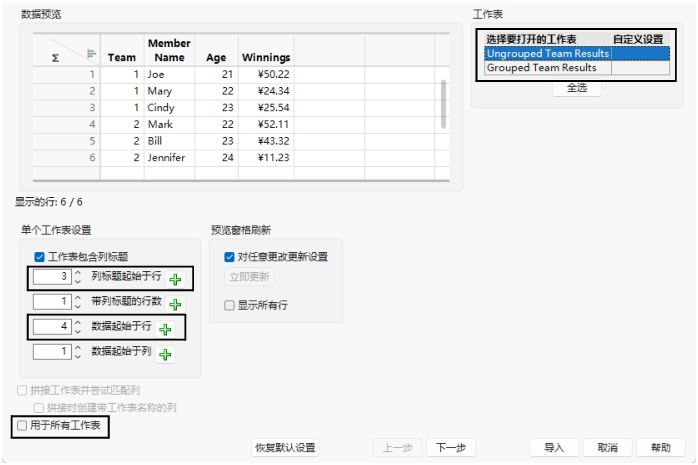The image size is (698, 465).
Task: Click row number 4 in preview
Action: [x=67, y=124]
